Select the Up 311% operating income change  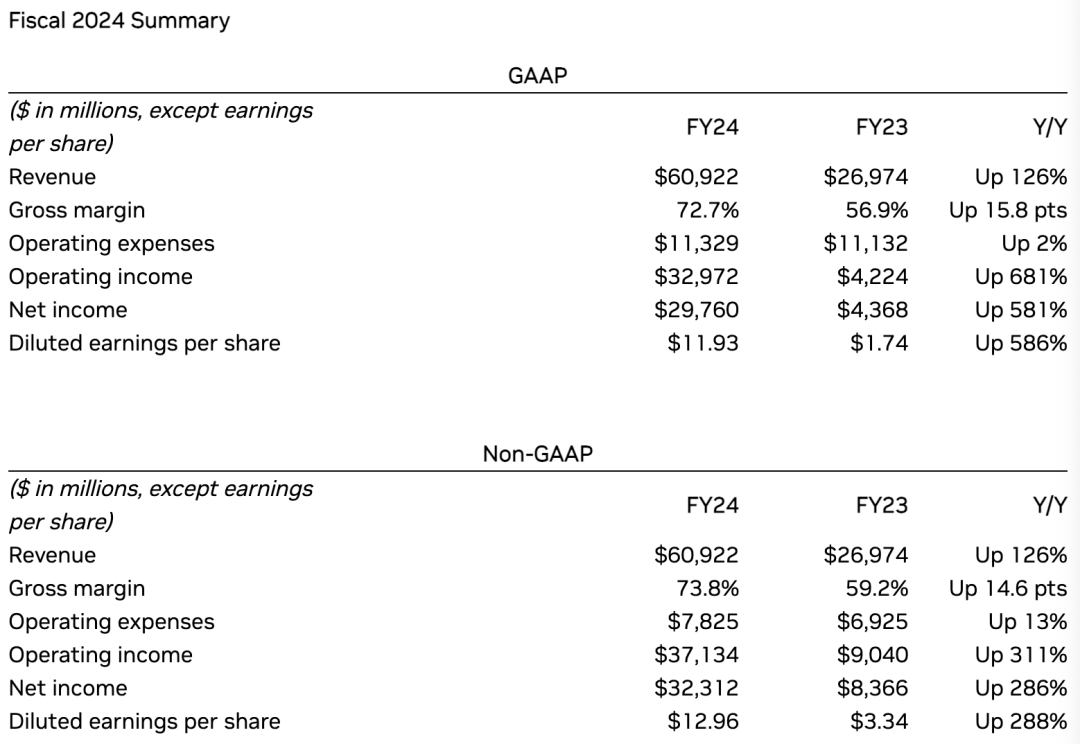pyautogui.click(x=1021, y=655)
